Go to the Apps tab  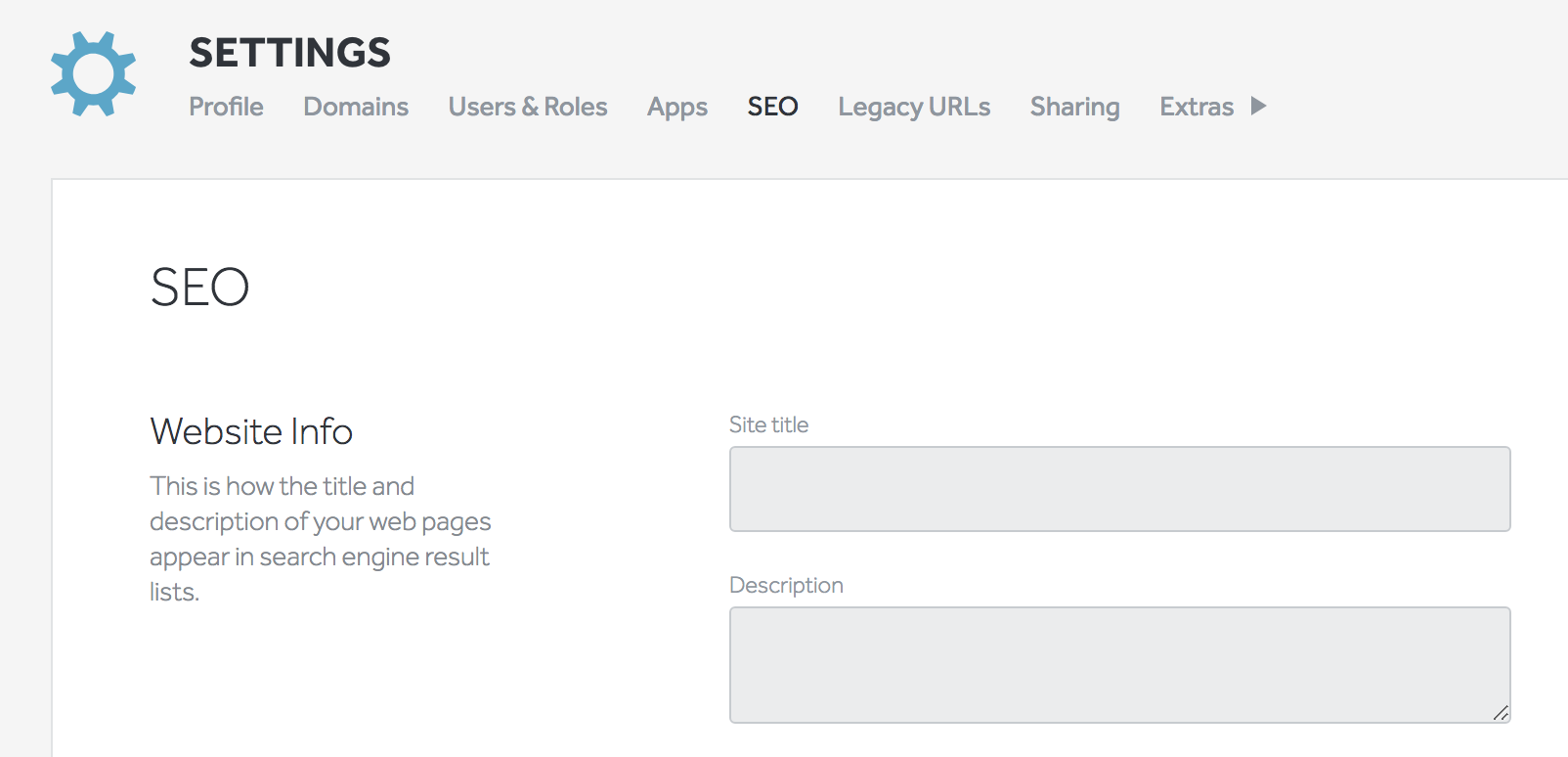pyautogui.click(x=676, y=107)
